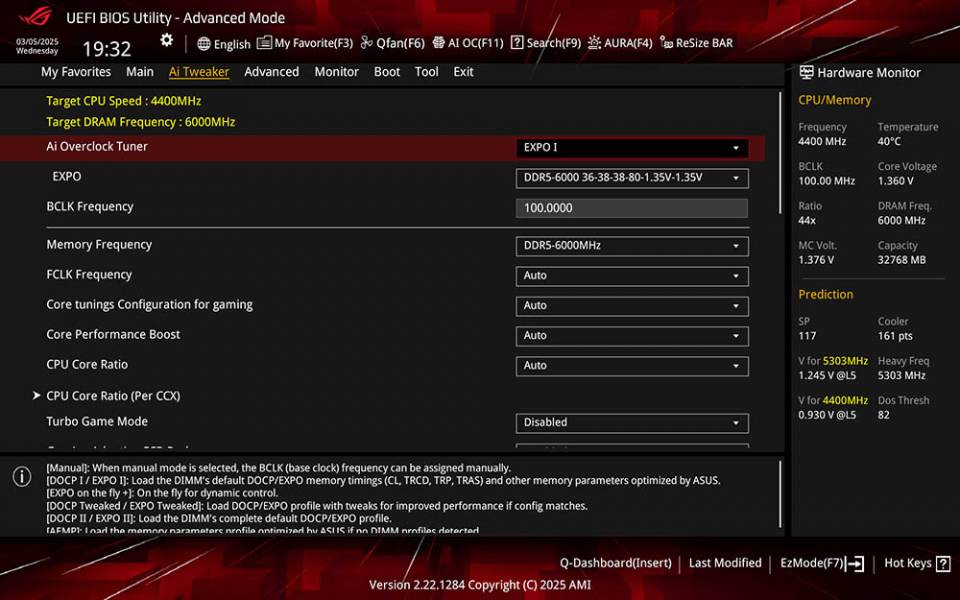
Task: Click the Search question mark icon
Action: point(517,42)
